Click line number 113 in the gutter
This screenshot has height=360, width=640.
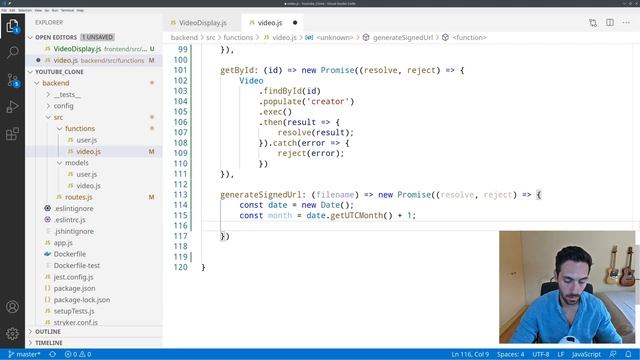(180, 195)
